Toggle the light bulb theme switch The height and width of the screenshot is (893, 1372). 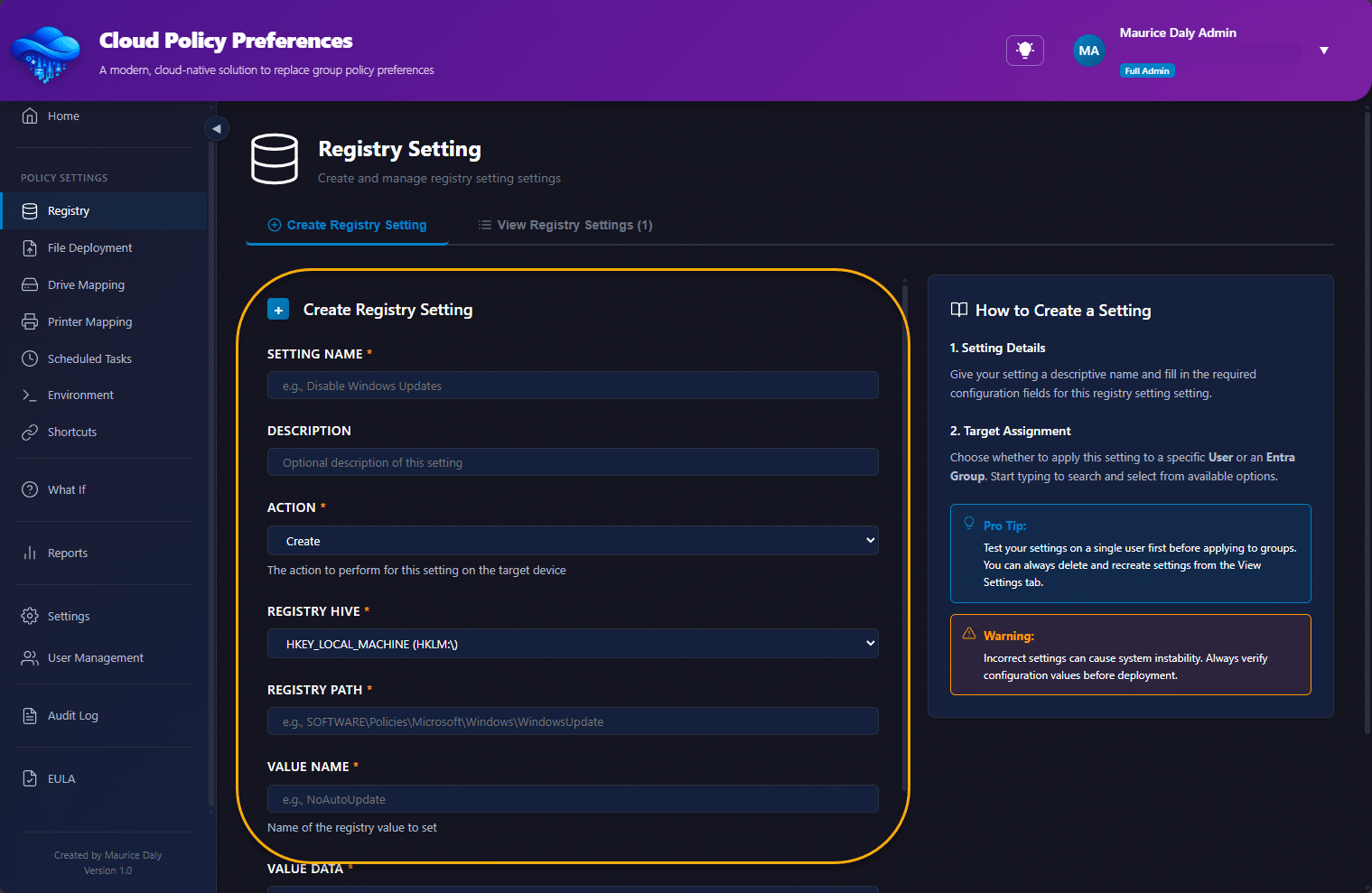point(1024,51)
